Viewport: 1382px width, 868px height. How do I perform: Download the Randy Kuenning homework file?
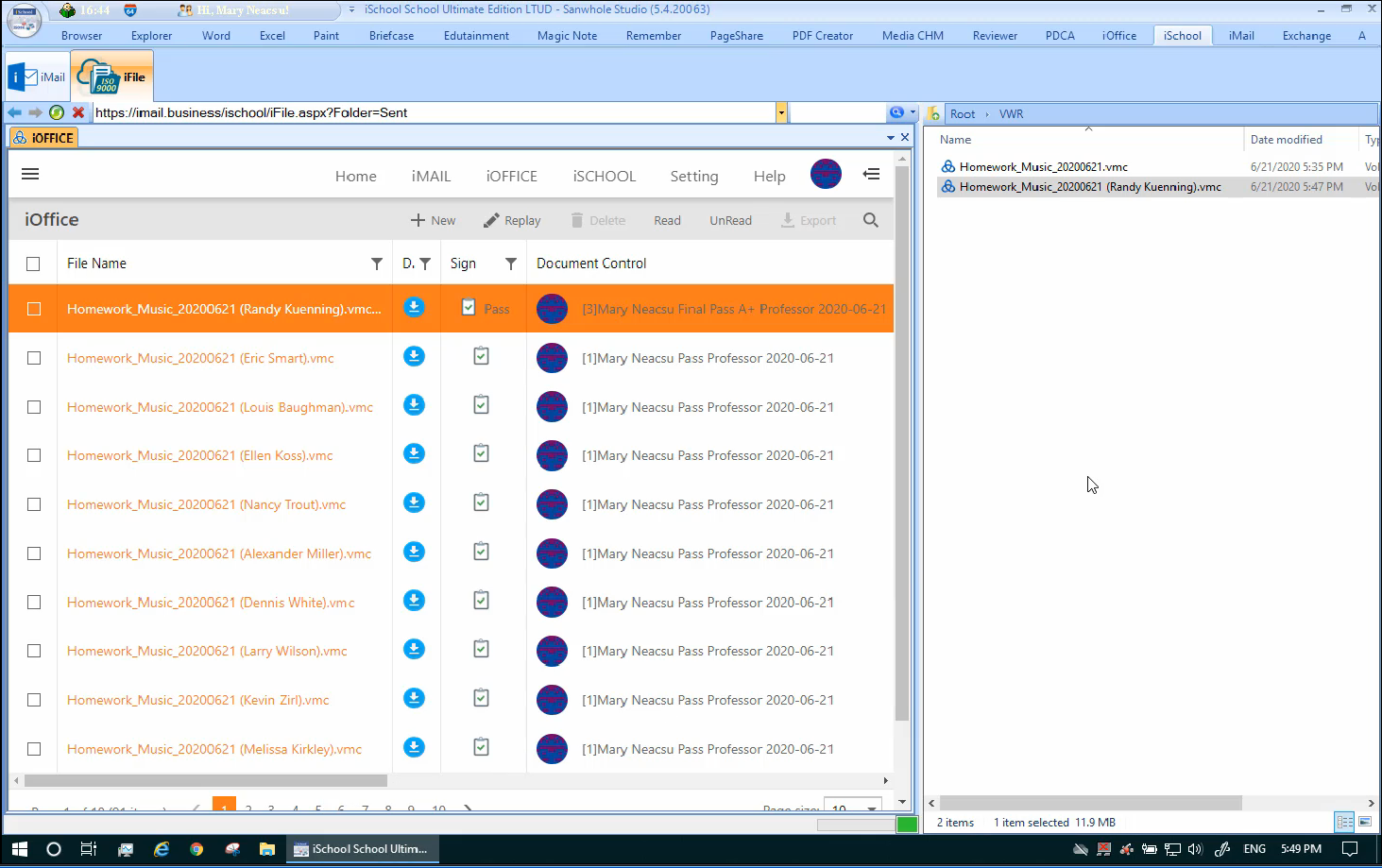[414, 307]
